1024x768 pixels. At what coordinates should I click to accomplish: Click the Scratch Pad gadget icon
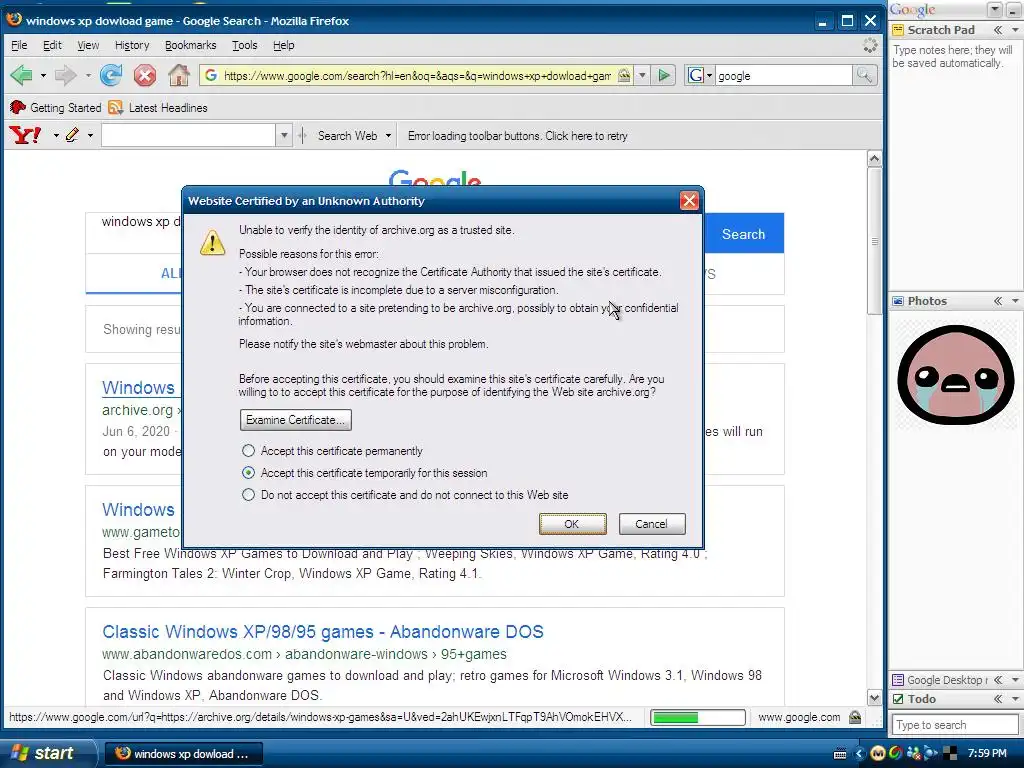coord(898,30)
